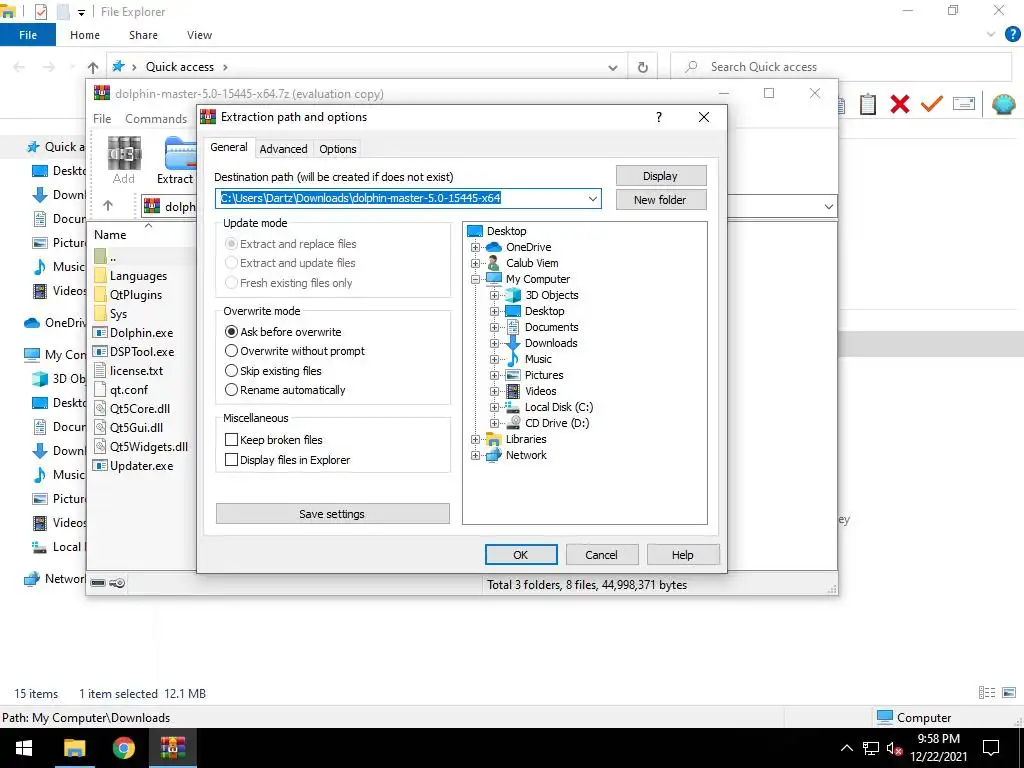
Task: Click the File Explorer up arrow button
Action: point(93,67)
